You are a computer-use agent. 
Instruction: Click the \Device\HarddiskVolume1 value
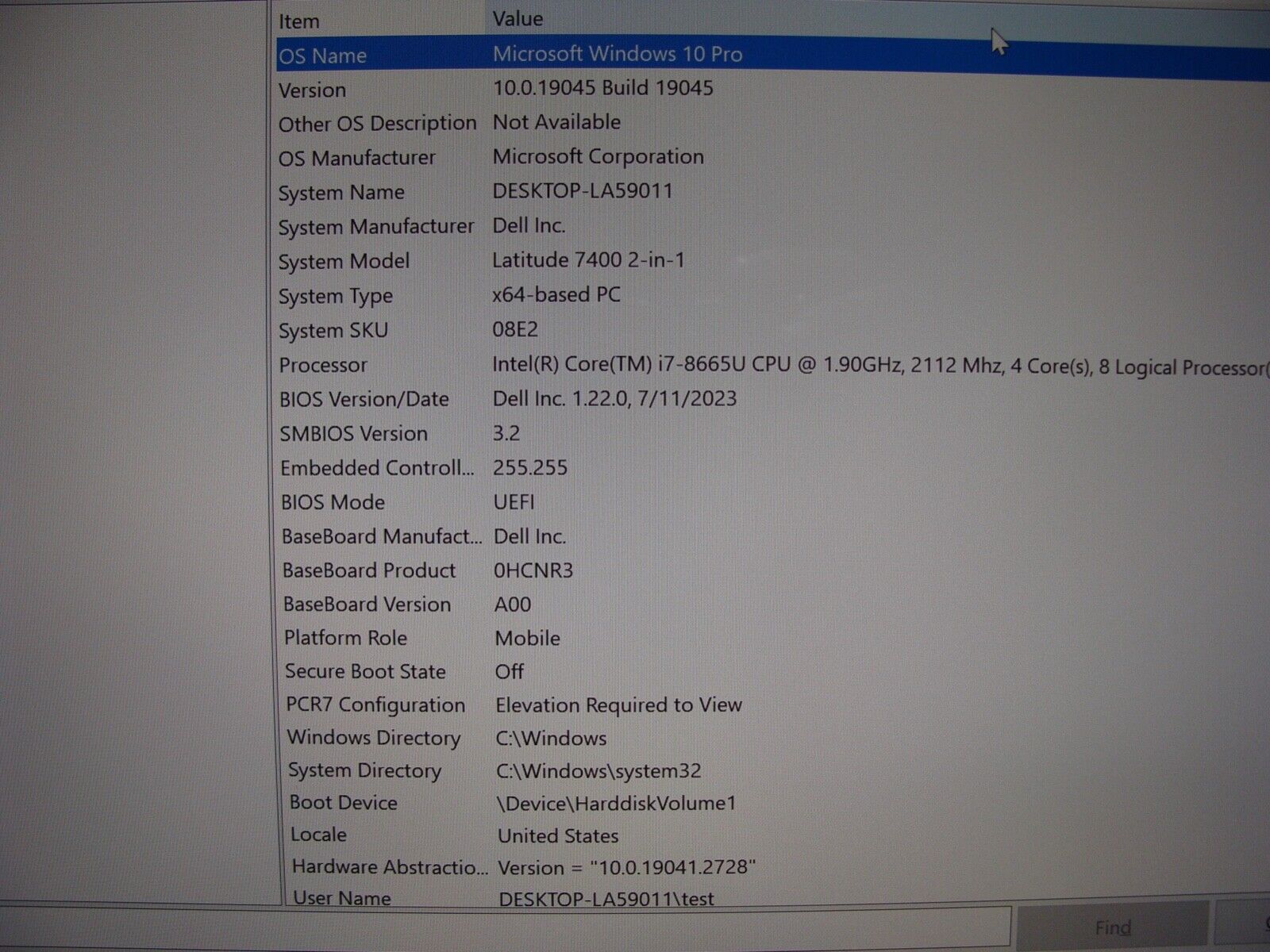tap(617, 804)
